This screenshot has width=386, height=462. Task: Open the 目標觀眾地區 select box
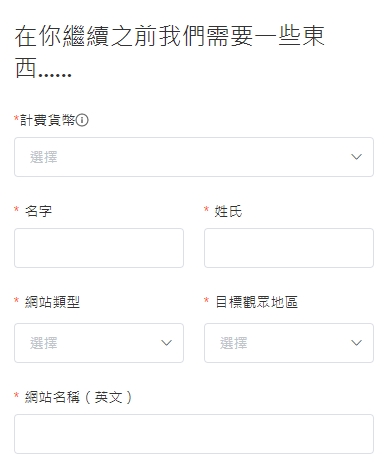tap(289, 343)
